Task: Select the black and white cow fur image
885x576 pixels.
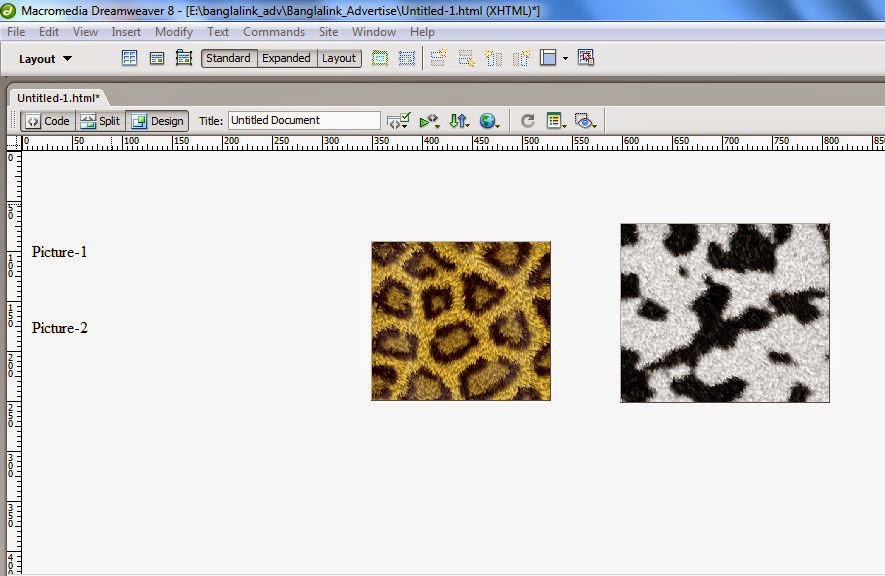Action: pos(725,313)
